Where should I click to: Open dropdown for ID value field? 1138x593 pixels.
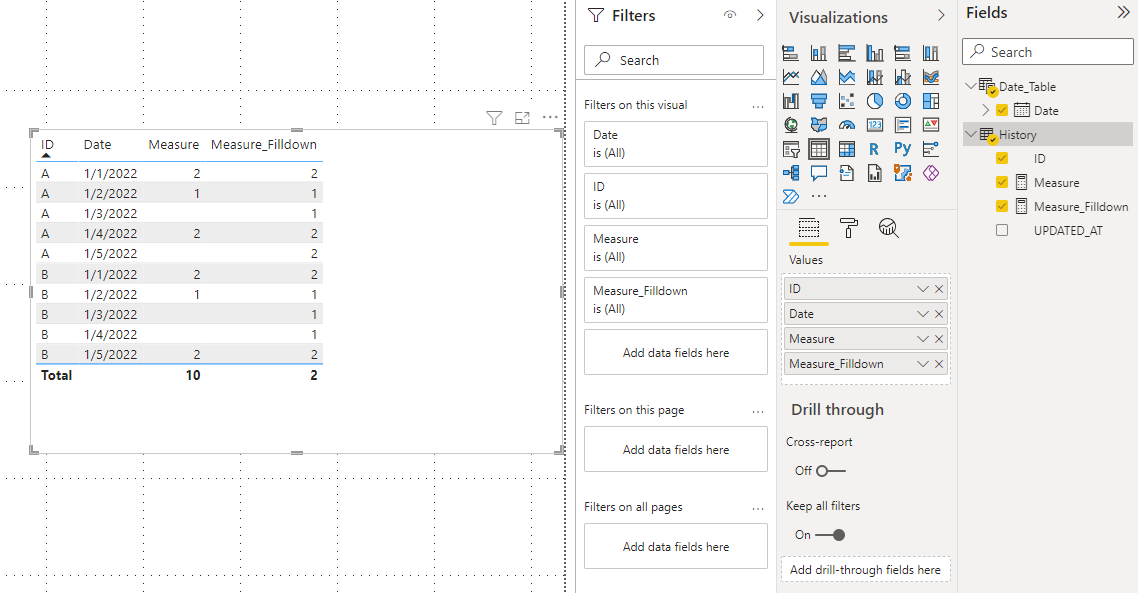coord(922,289)
